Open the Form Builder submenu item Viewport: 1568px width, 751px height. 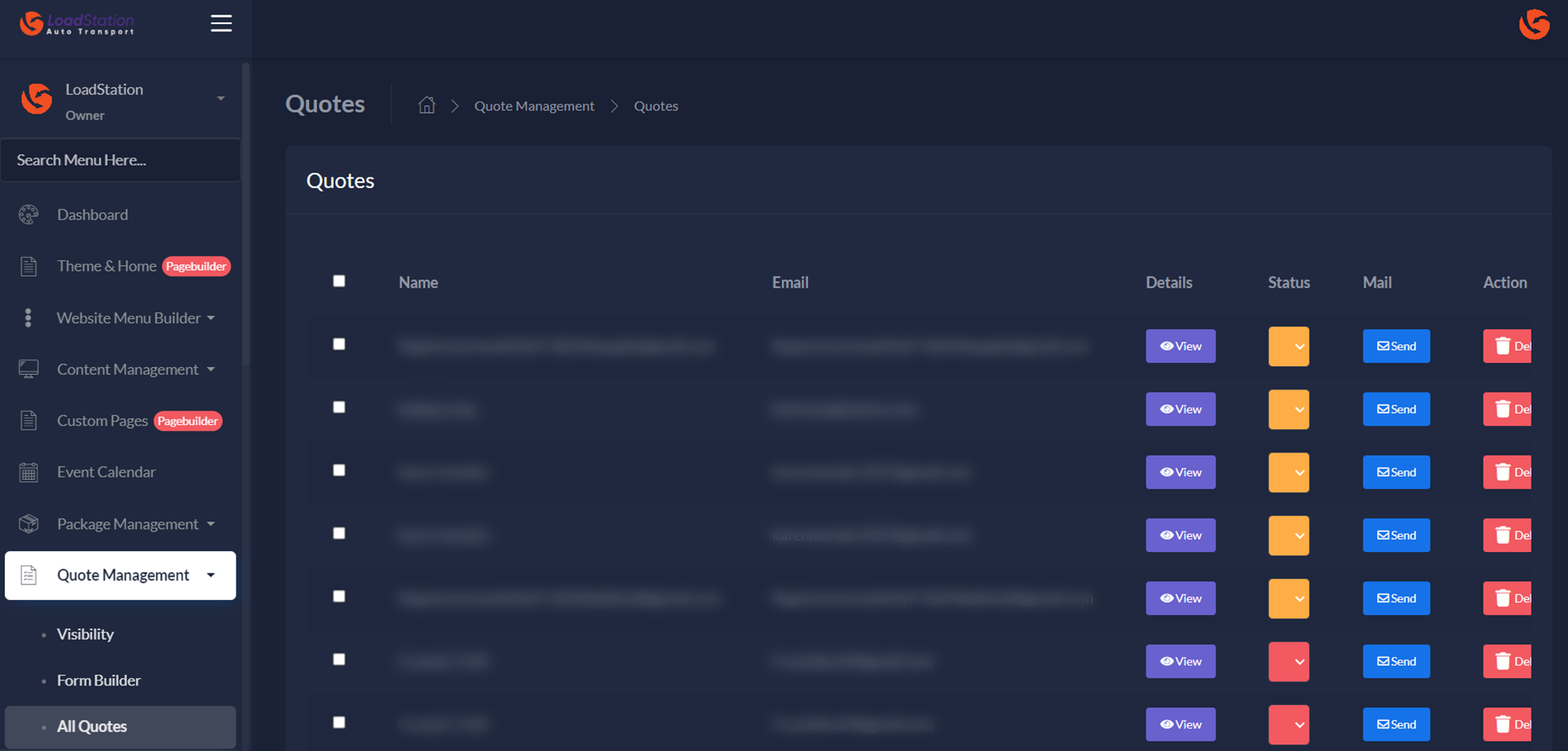coord(99,681)
